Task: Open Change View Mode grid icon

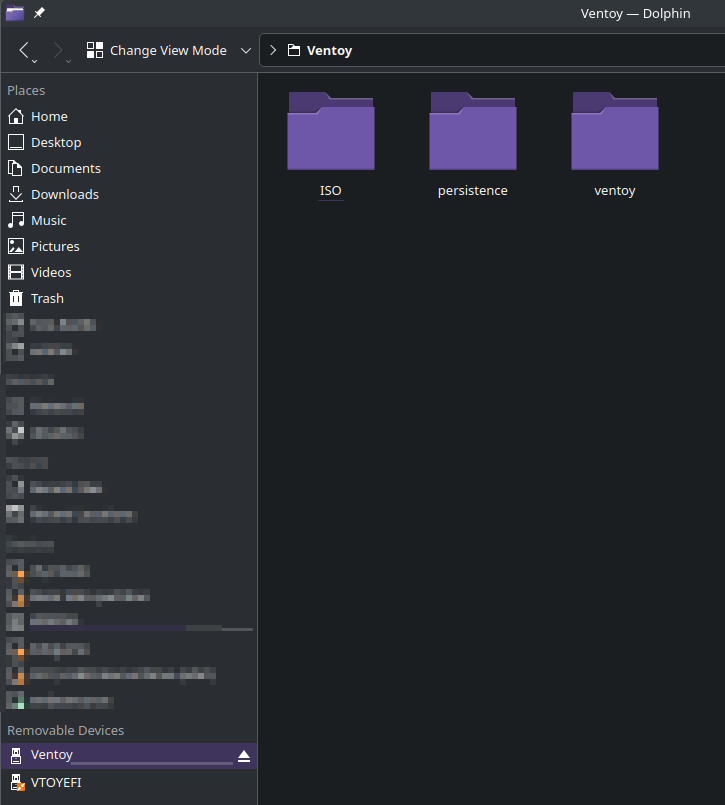Action: pos(95,50)
